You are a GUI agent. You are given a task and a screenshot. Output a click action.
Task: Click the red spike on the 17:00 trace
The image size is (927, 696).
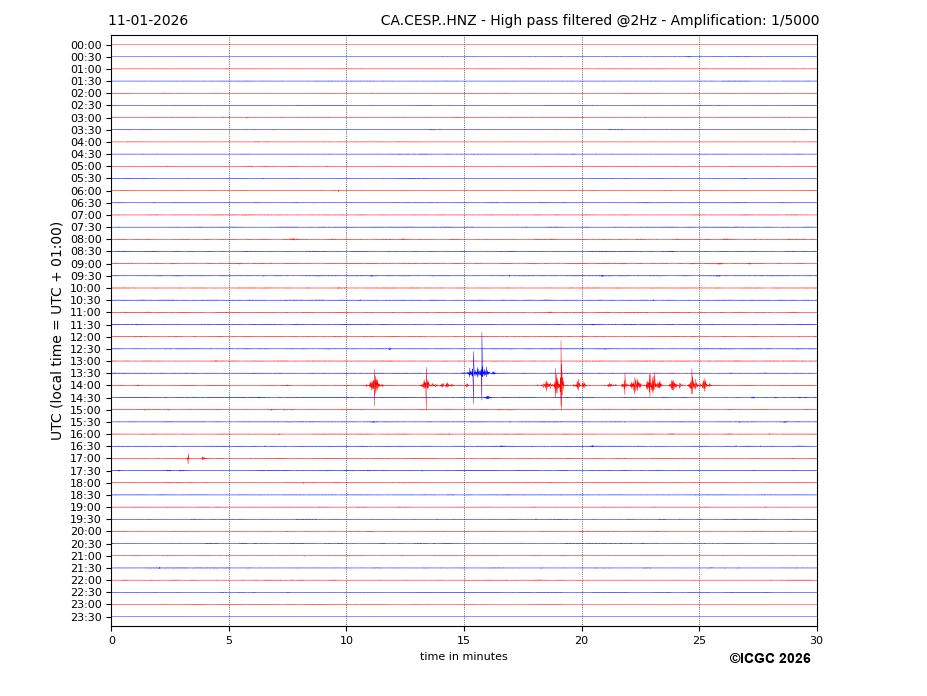click(x=188, y=458)
